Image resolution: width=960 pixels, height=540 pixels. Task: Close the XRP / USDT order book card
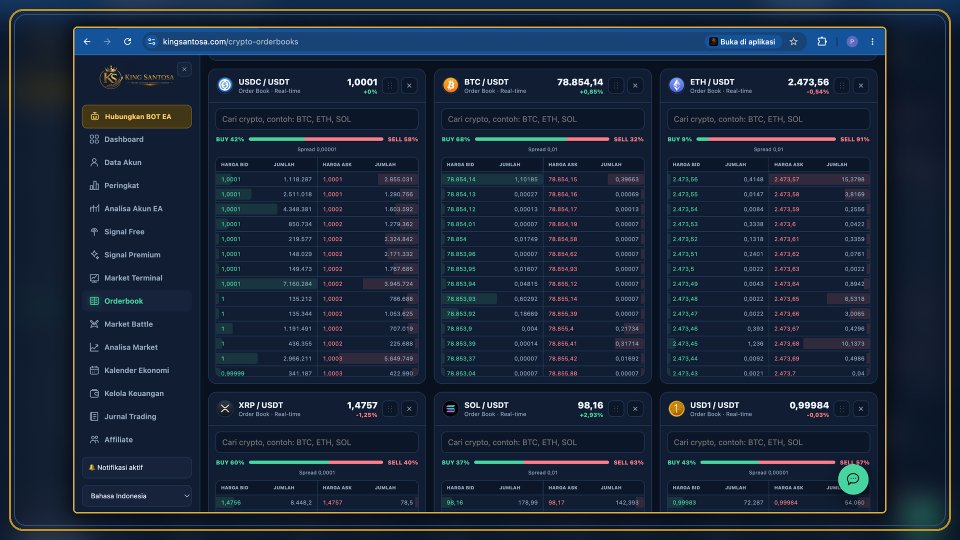[x=410, y=409]
